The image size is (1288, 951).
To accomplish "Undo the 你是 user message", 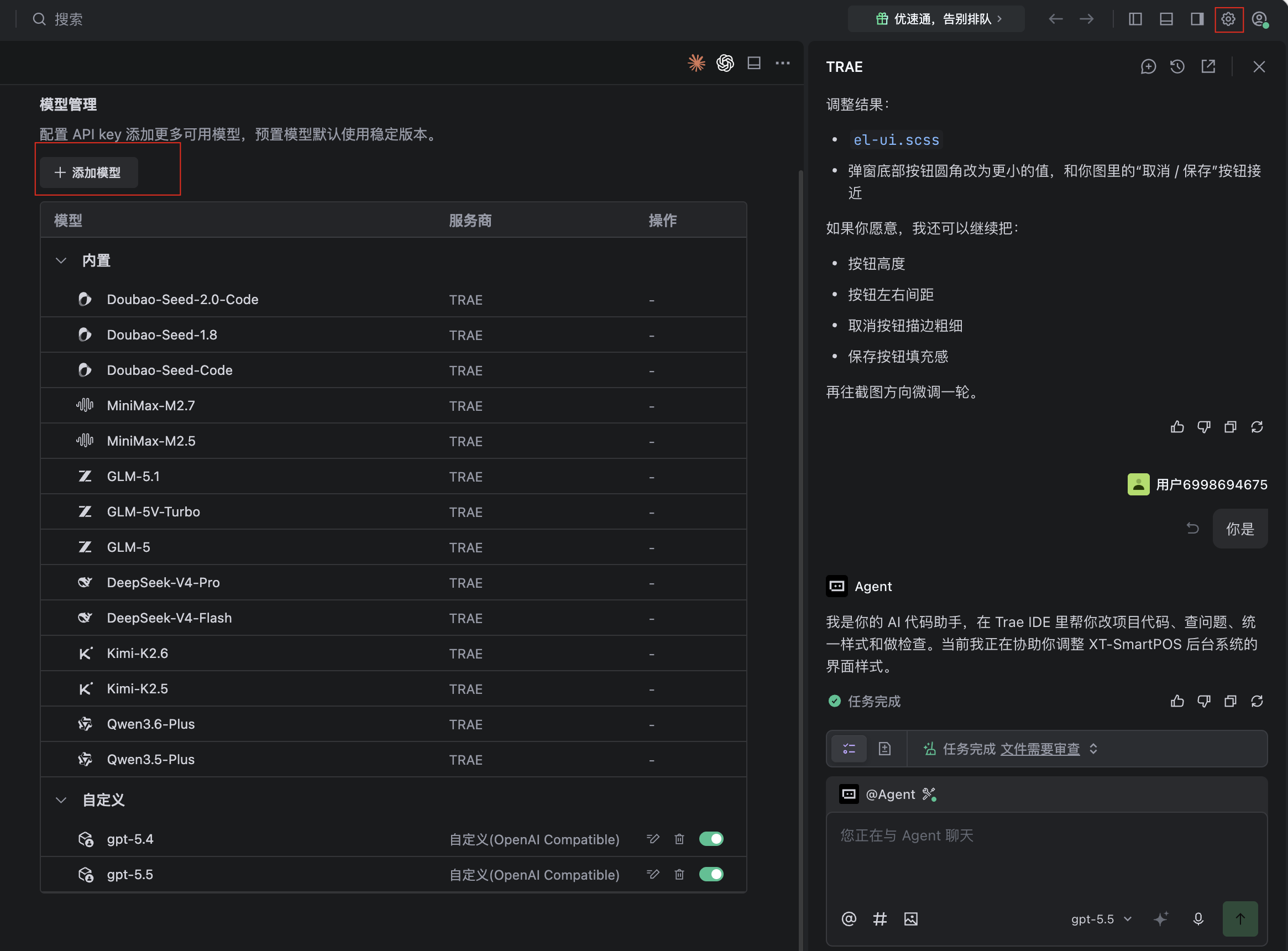I will (x=1192, y=528).
